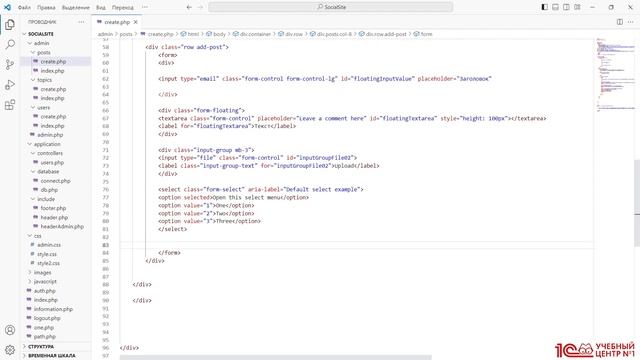Screen dimensions: 640x360
Task: Click form breadcrumb item
Action: pos(426,34)
